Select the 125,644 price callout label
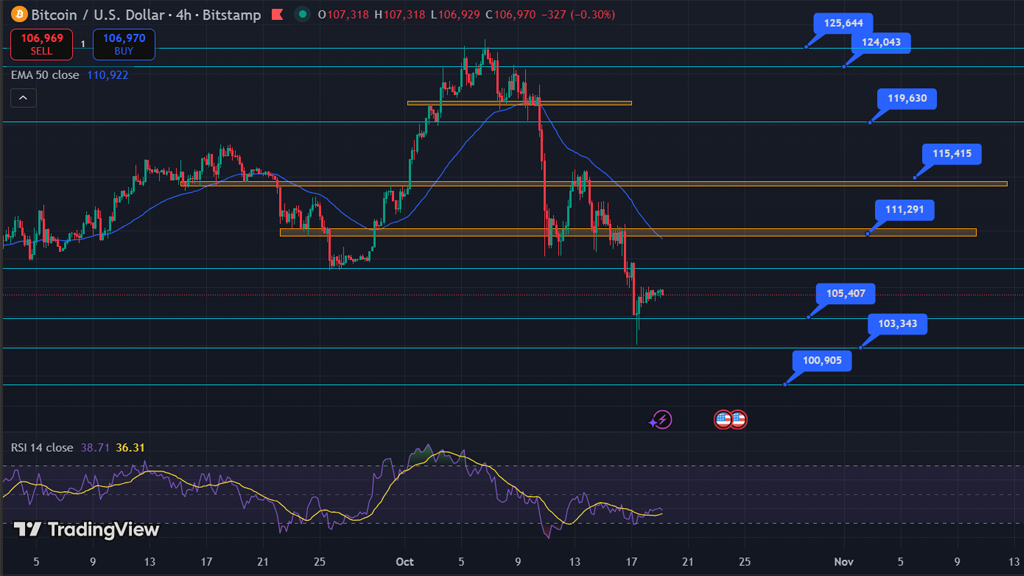Image resolution: width=1024 pixels, height=576 pixels. pyautogui.click(x=843, y=23)
